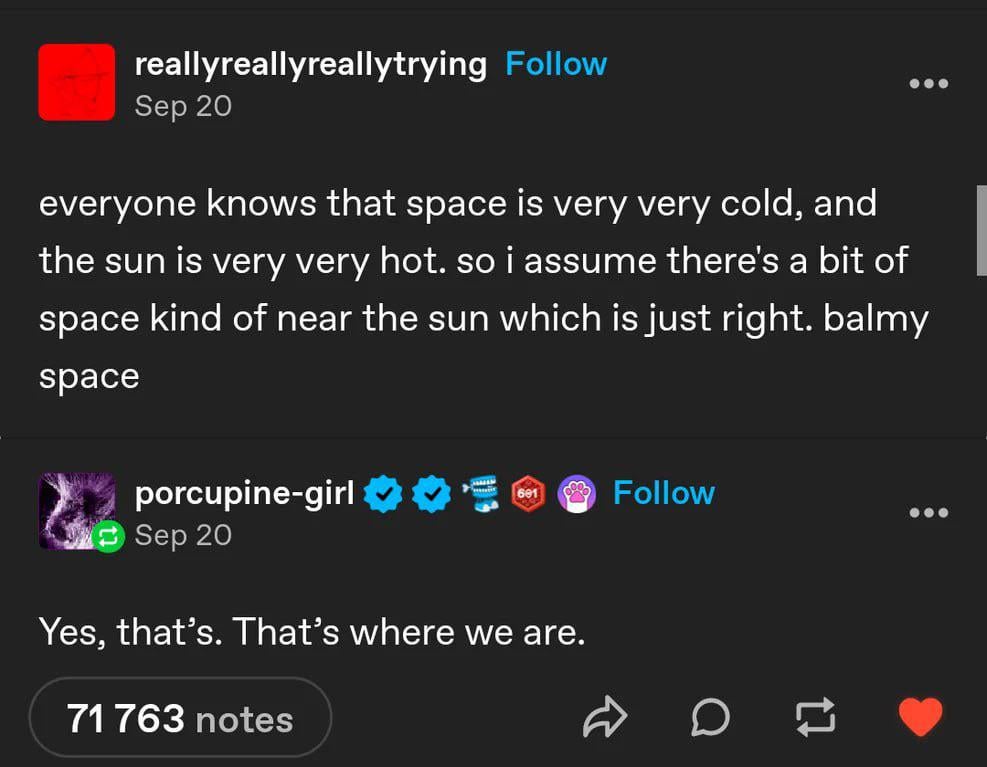Click the second blue checkmark badge
Image resolution: width=987 pixels, height=767 pixels.
click(432, 494)
